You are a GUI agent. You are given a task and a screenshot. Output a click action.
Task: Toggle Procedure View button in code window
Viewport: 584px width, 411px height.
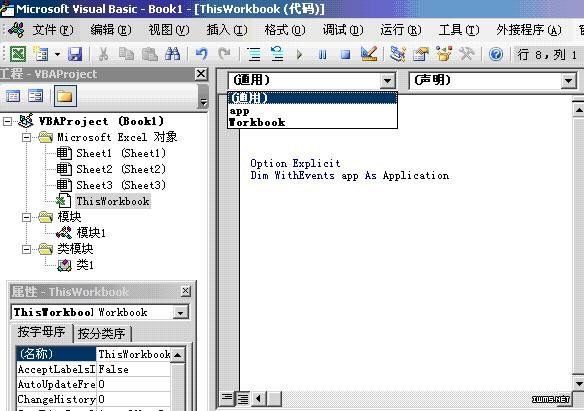tap(226, 398)
